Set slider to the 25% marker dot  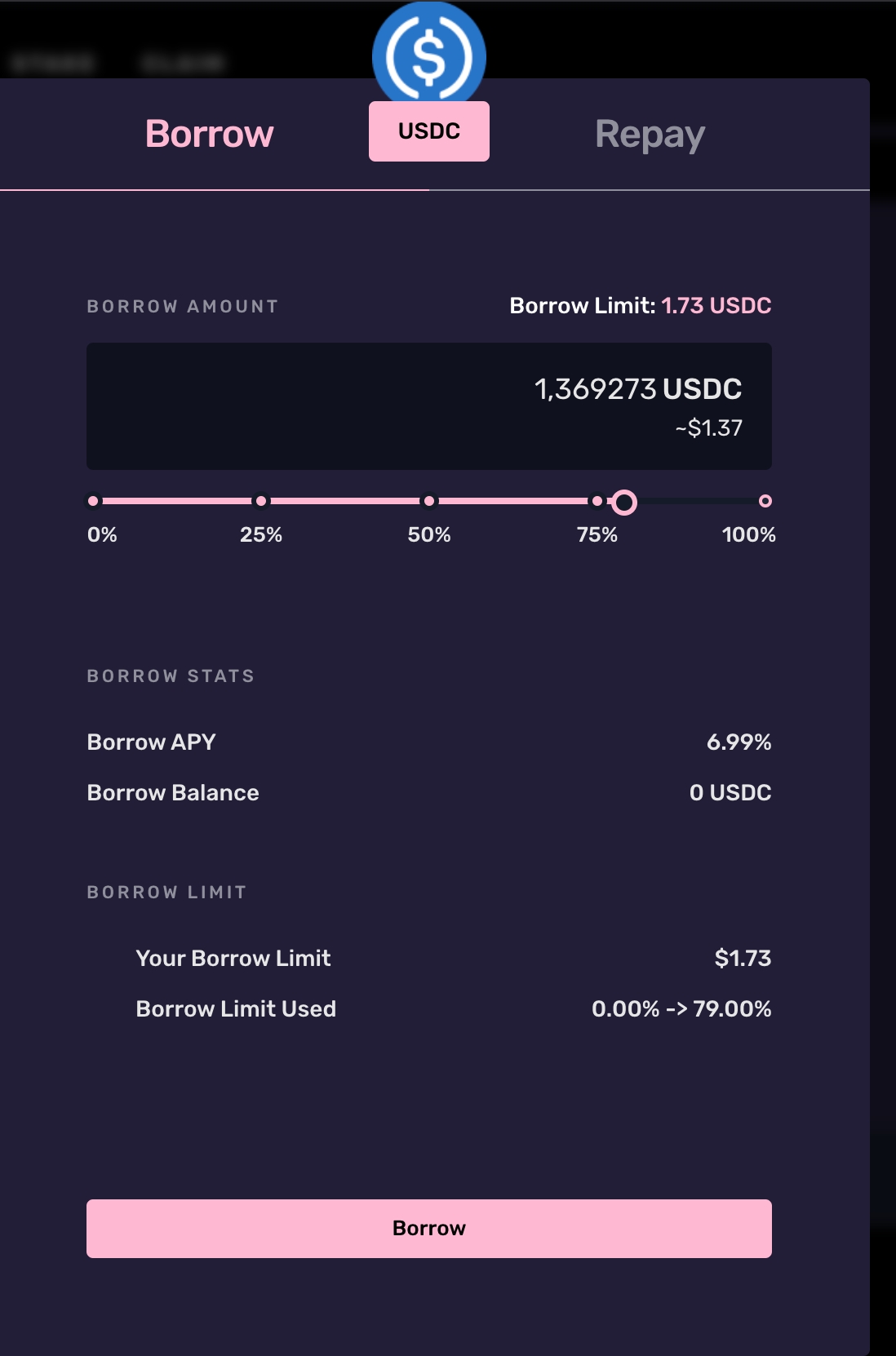(261, 501)
